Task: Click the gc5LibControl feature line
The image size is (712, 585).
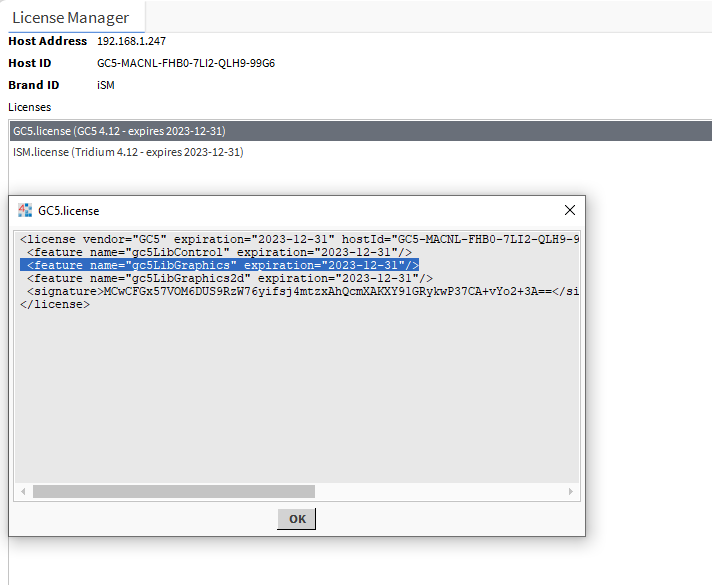Action: (219, 253)
